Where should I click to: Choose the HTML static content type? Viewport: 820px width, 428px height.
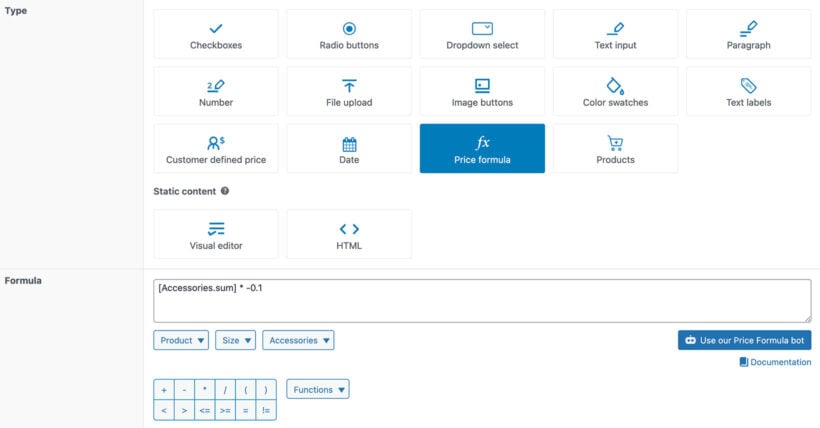tap(349, 234)
